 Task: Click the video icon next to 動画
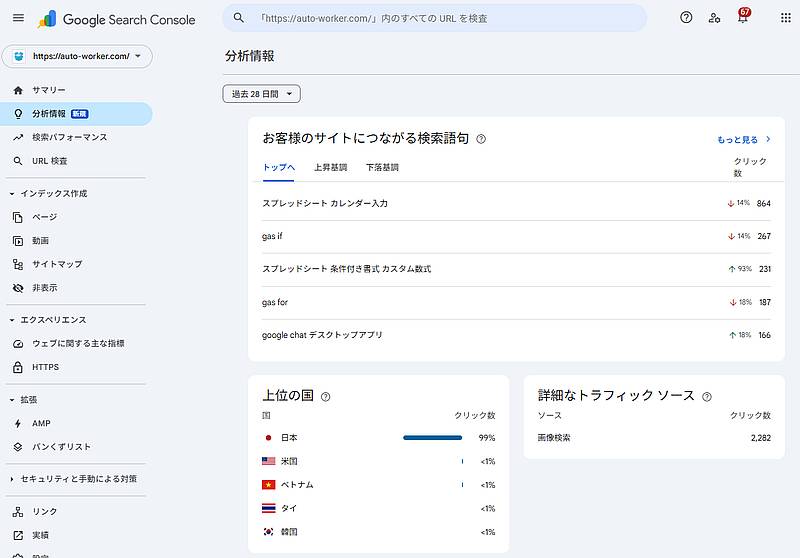coord(18,241)
